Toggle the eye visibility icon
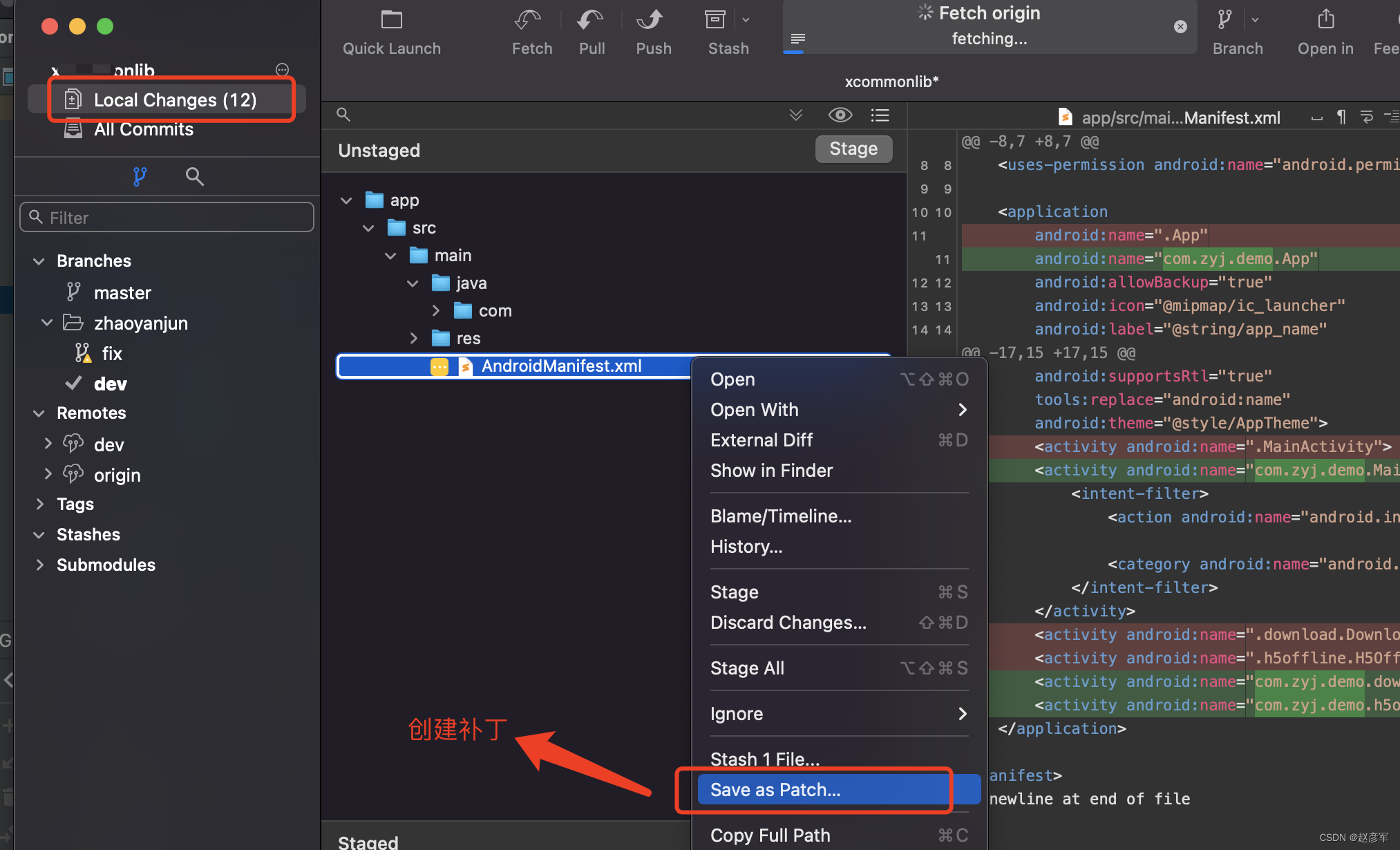This screenshot has width=1400, height=850. pyautogui.click(x=840, y=115)
